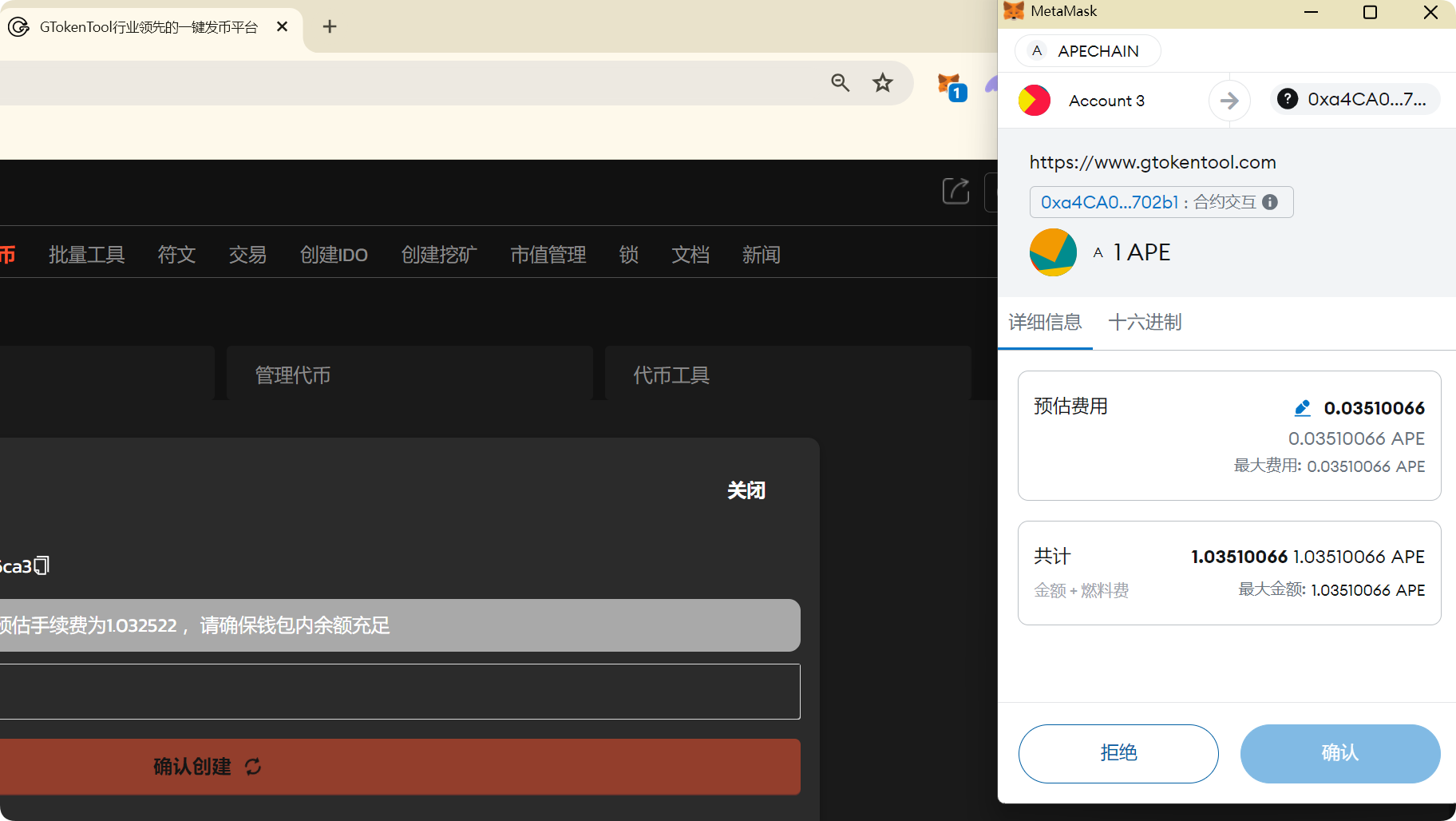Open 交易 menu item
Screen dimensions: 1456x821
[x=247, y=255]
